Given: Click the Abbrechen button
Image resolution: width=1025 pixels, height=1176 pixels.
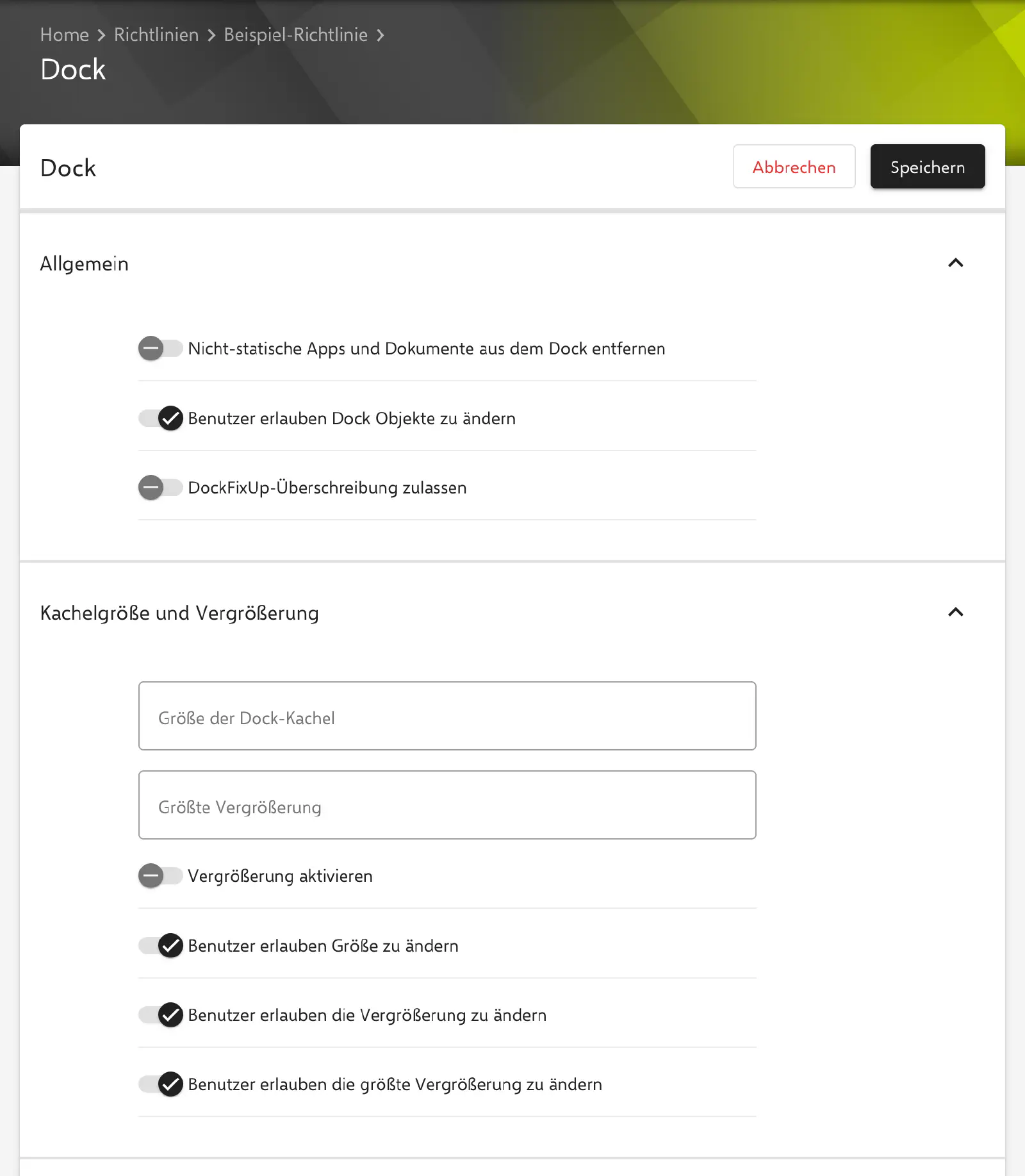Looking at the screenshot, I should (x=794, y=167).
